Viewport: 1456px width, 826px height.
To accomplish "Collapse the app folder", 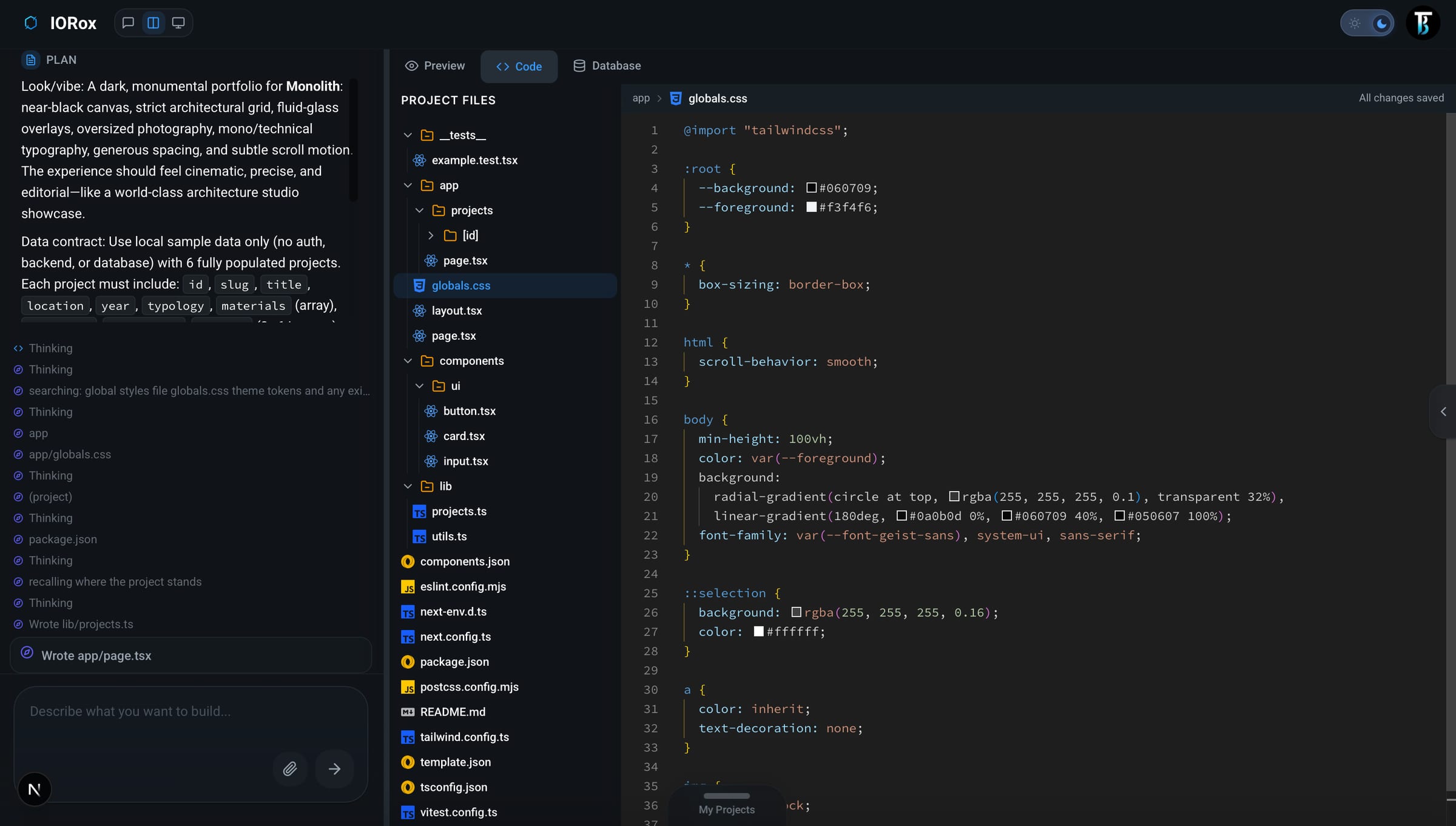I will coord(408,185).
